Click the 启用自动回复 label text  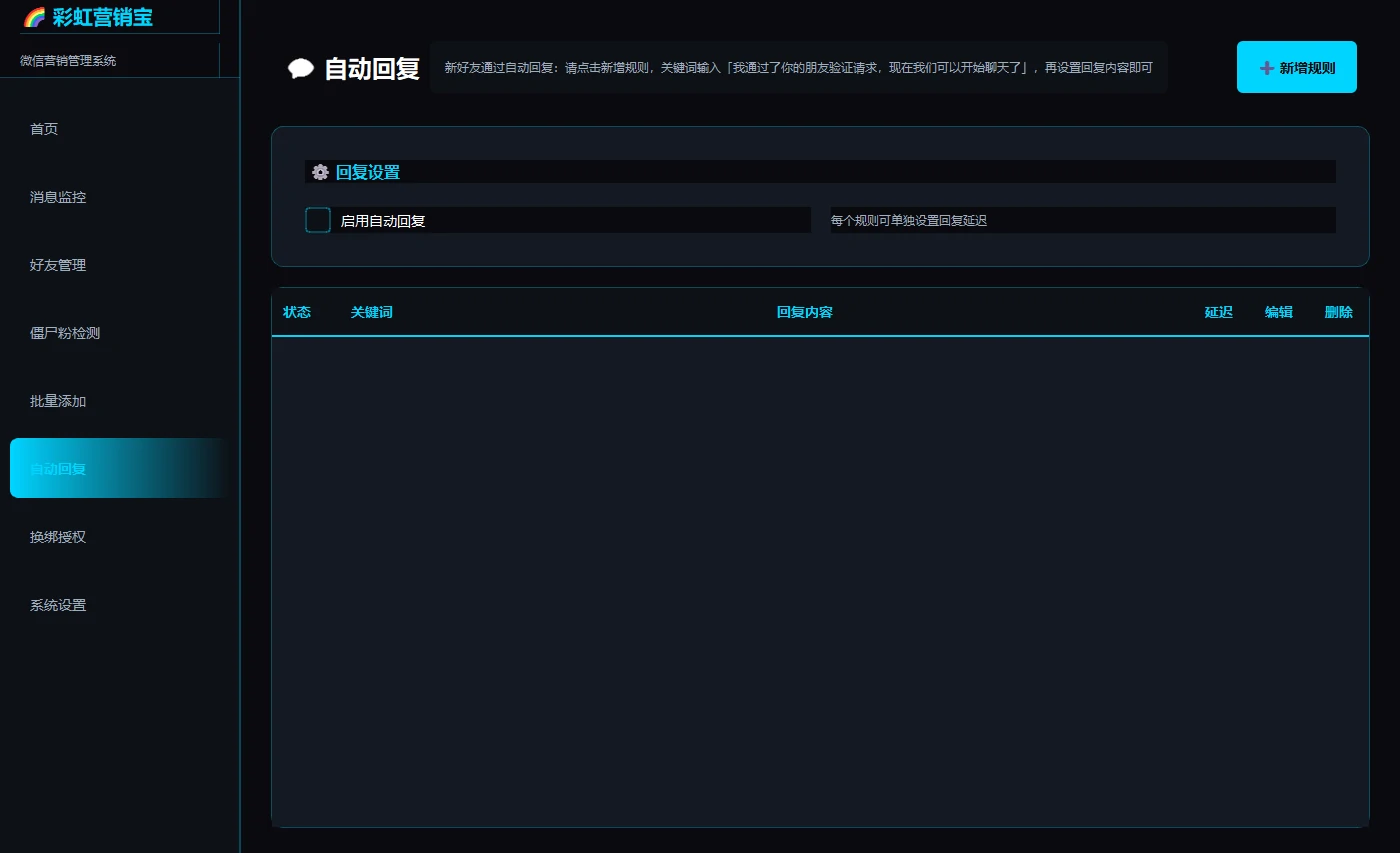pyautogui.click(x=383, y=221)
